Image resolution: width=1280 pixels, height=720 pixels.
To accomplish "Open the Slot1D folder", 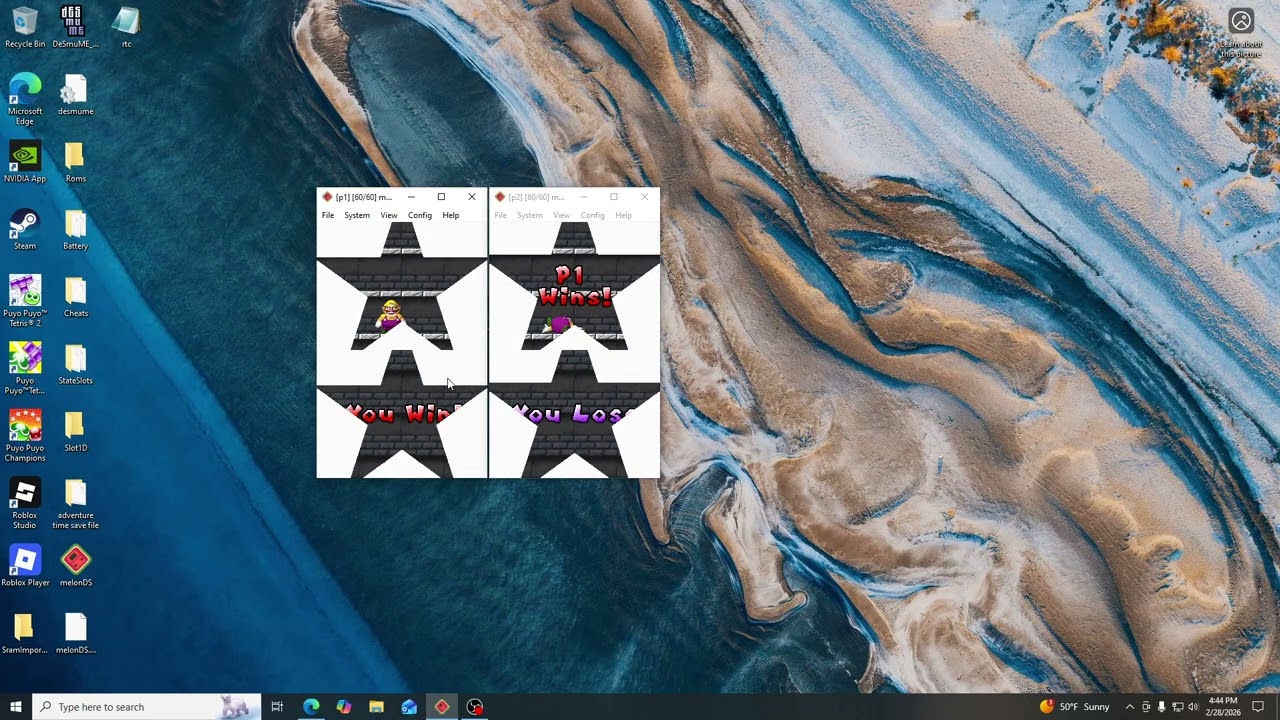I will click(75, 431).
